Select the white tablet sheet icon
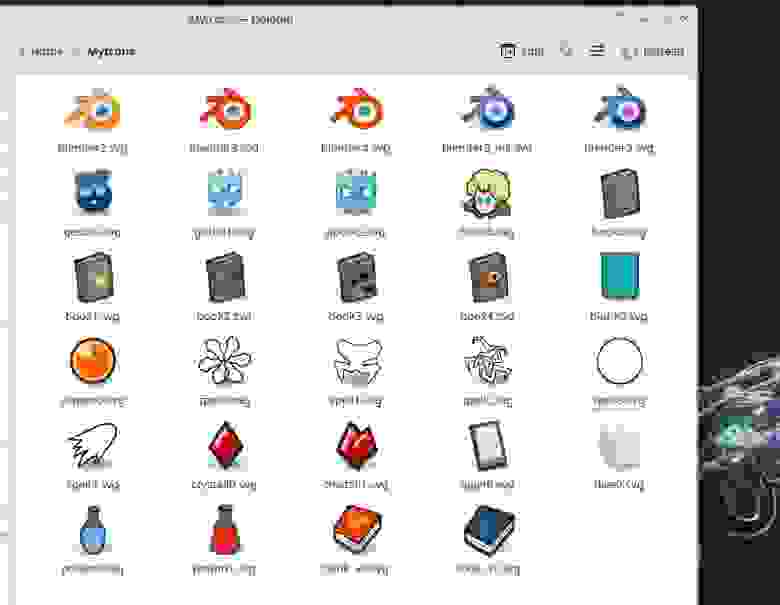The image size is (780, 605). pyautogui.click(x=488, y=445)
